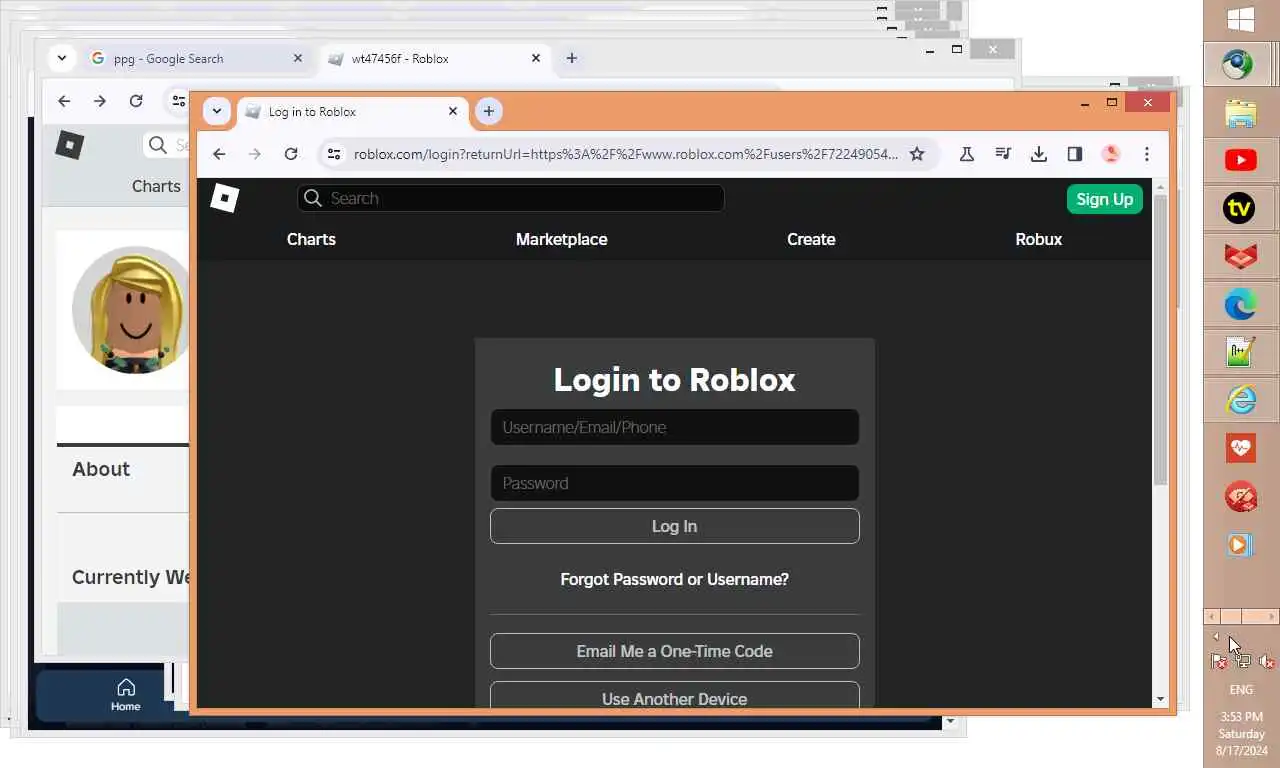This screenshot has height=768, width=1280.
Task: Open Robux in the Roblox navigation
Action: (x=1038, y=239)
